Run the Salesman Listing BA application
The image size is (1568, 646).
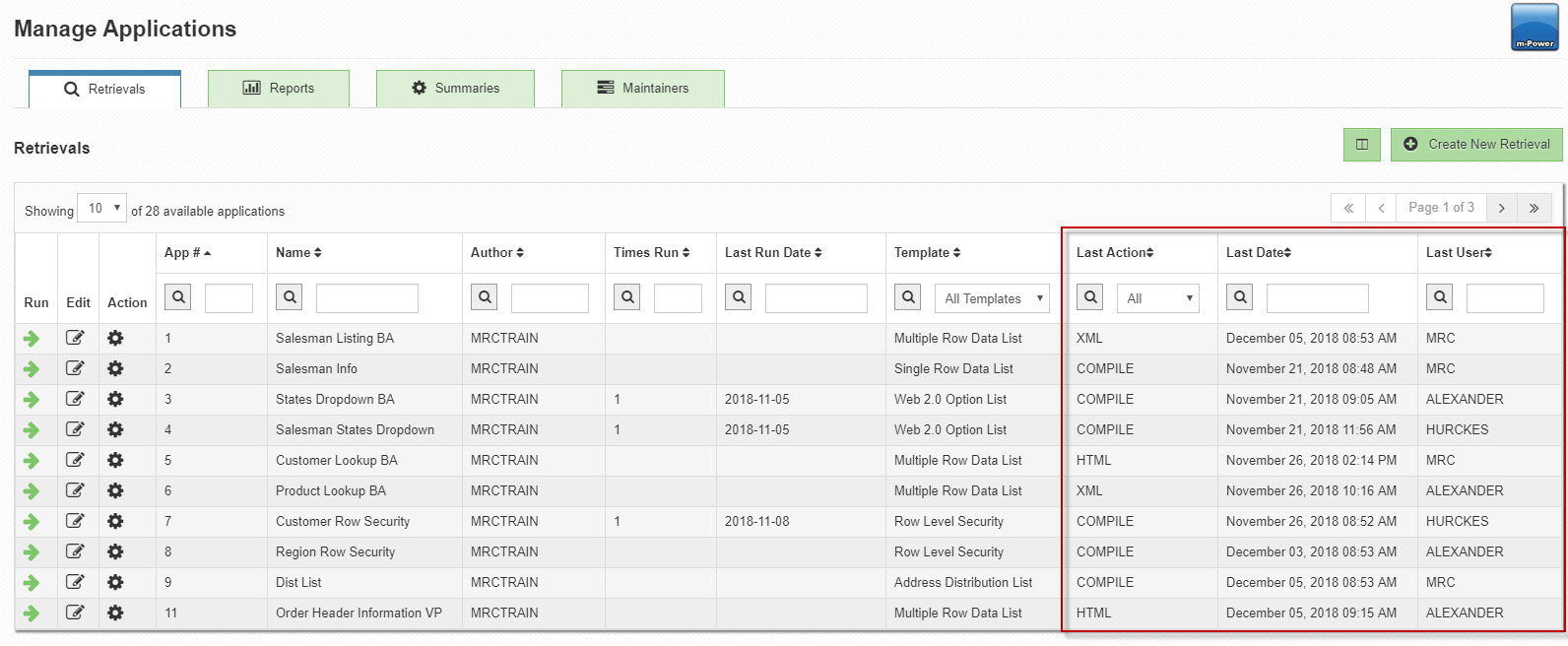click(32, 339)
